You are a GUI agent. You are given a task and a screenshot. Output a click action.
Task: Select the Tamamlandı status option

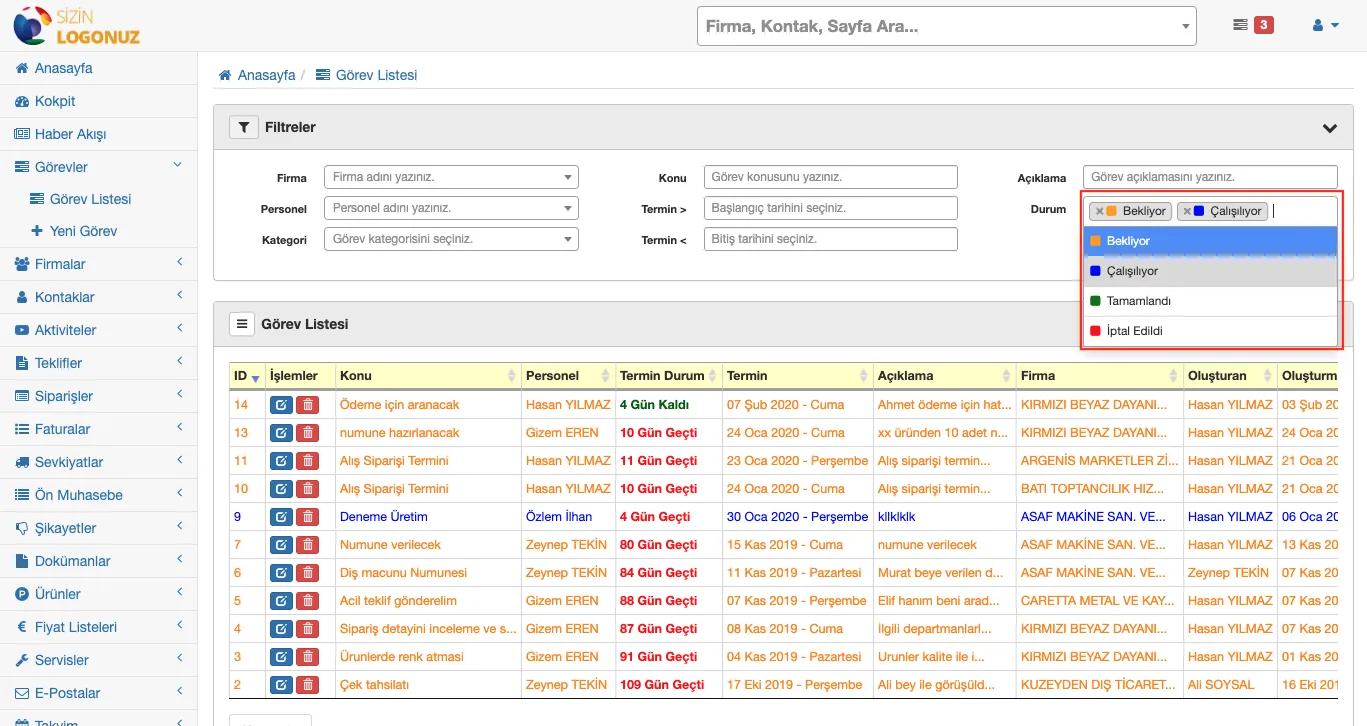pos(1210,301)
